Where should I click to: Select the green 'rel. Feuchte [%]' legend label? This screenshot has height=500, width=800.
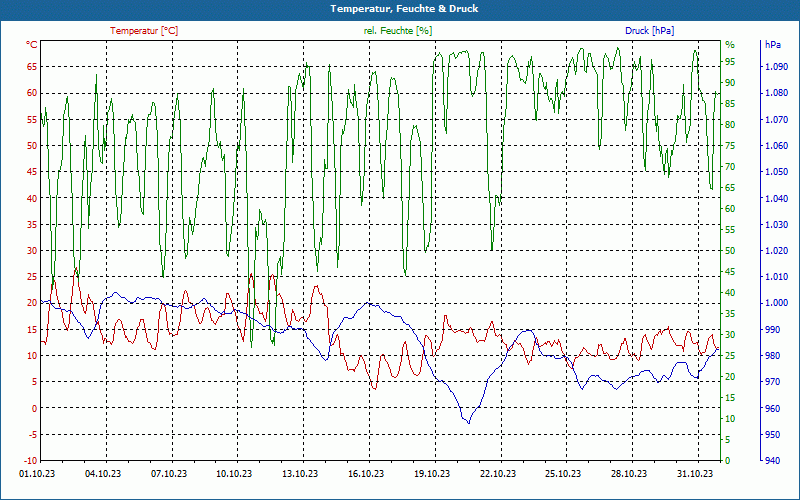pyautogui.click(x=398, y=31)
